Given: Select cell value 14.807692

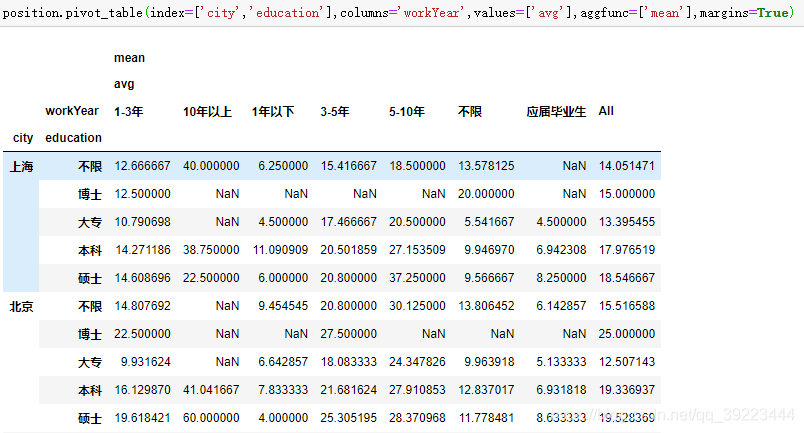Looking at the screenshot, I should tap(142, 306).
